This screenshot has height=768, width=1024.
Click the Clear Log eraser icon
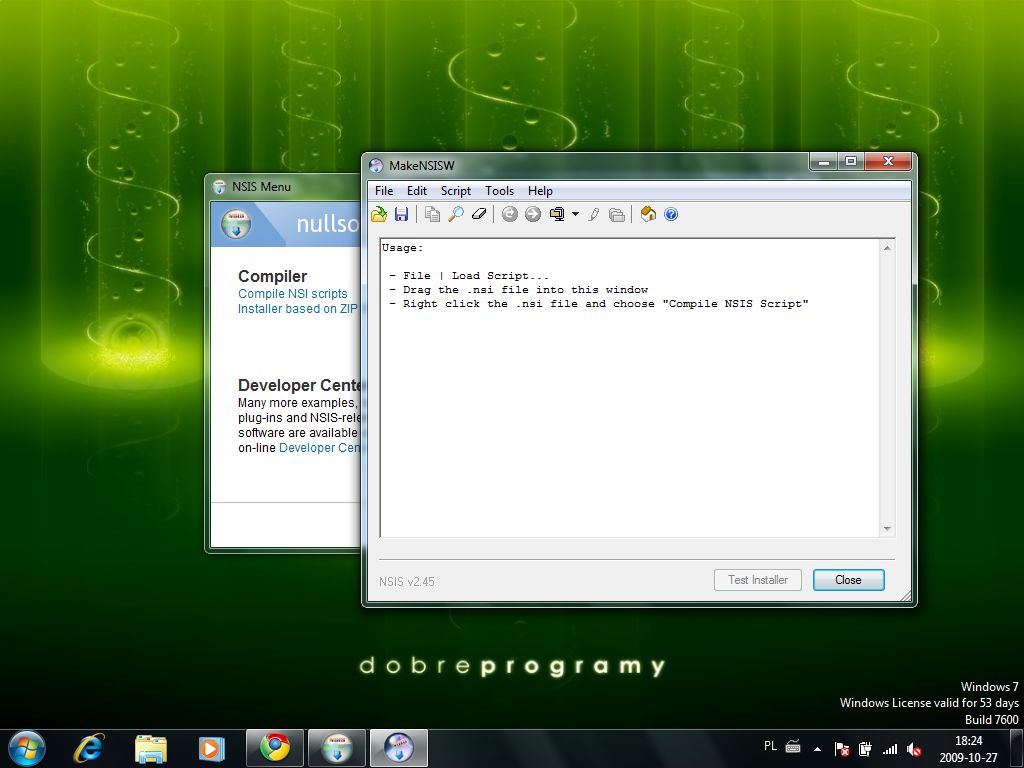tap(479, 214)
